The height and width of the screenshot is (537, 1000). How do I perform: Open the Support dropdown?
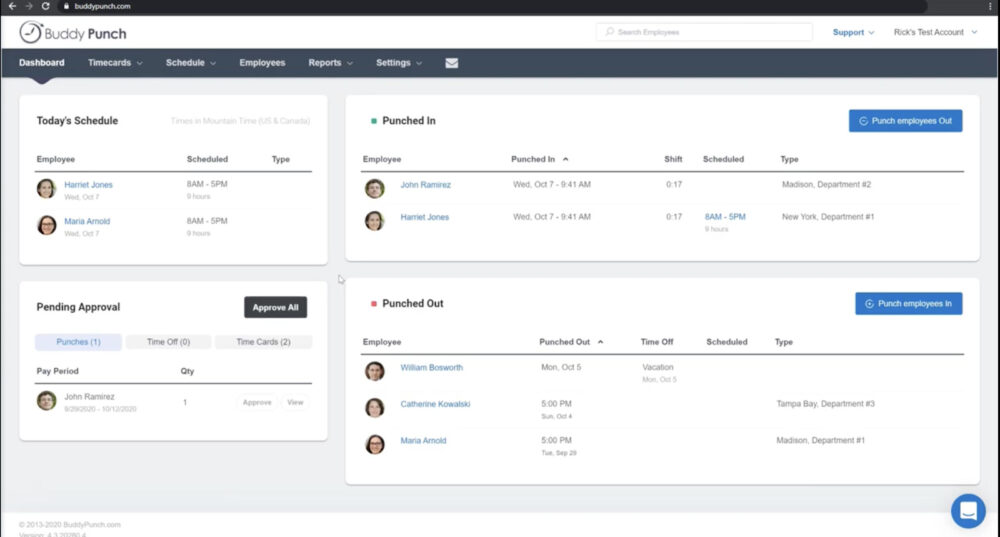click(853, 32)
